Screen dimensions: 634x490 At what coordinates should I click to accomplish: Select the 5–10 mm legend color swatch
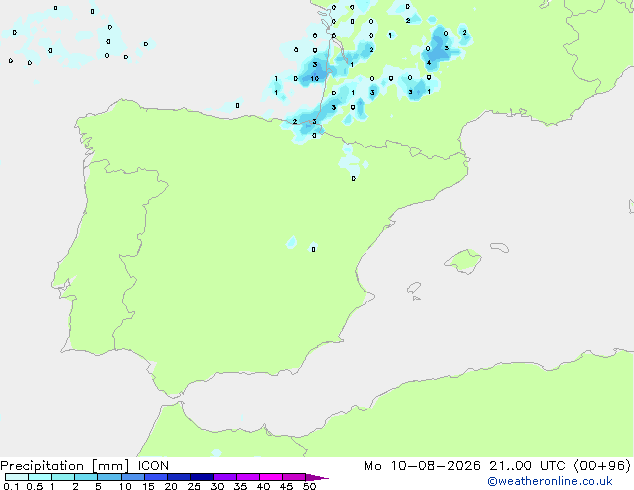point(109,477)
